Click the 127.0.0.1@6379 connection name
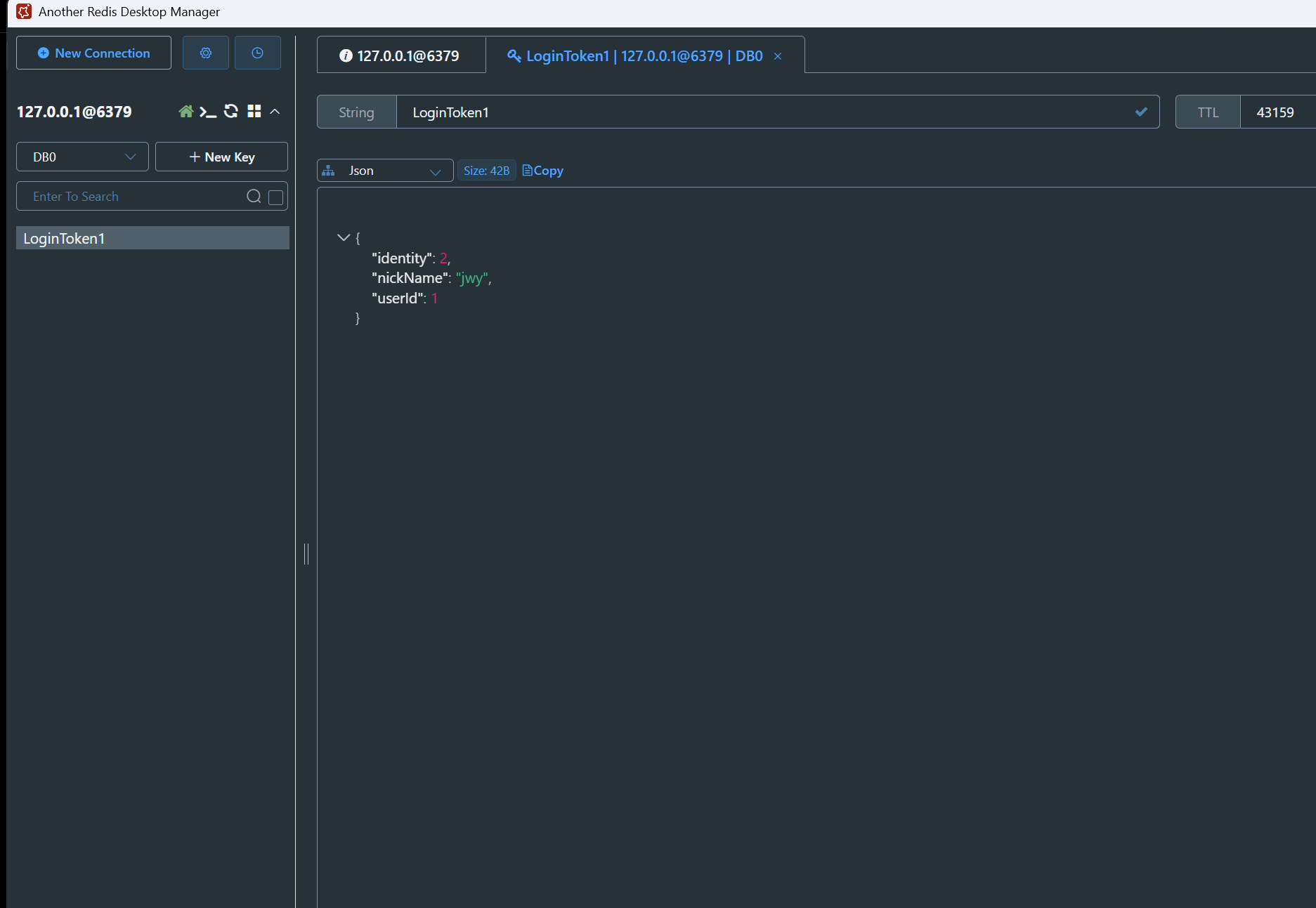The width and height of the screenshot is (1316, 908). pyautogui.click(x=74, y=112)
